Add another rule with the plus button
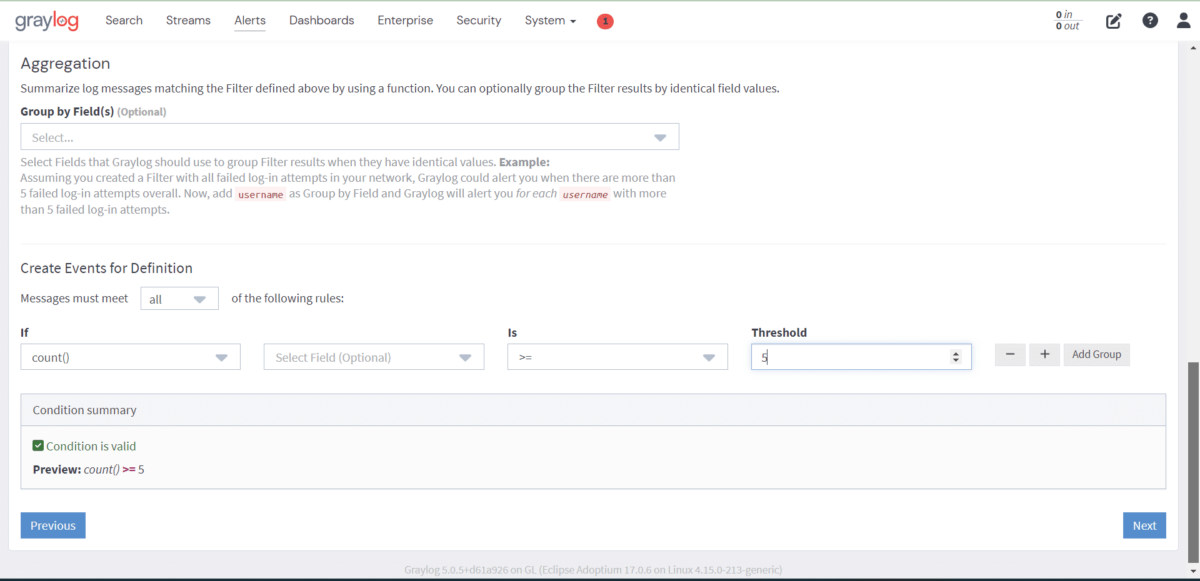The image size is (1200, 581). pos(1044,354)
